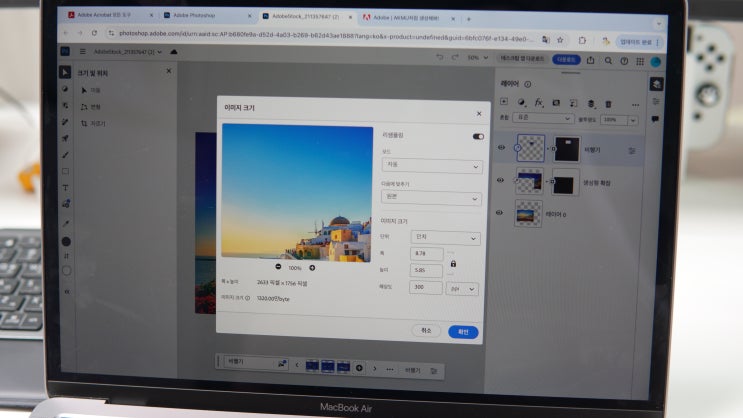Open the blend mode dropdown in Layers panel
This screenshot has width=743, height=418.
click(543, 118)
